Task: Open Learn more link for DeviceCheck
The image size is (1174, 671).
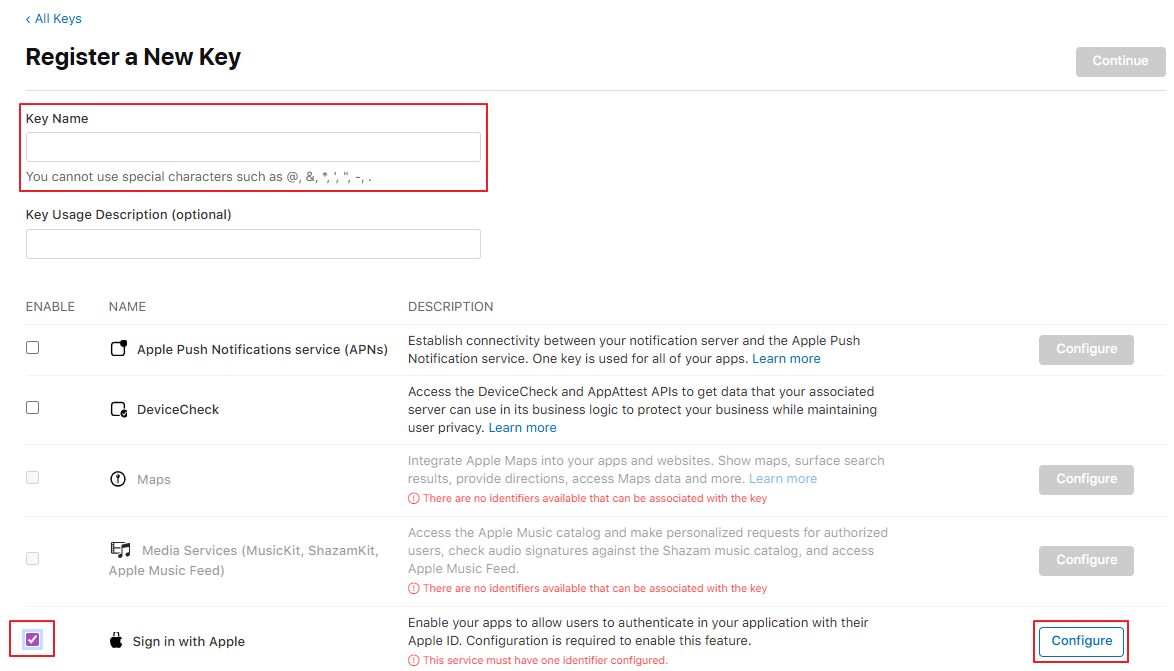Action: pyautogui.click(x=522, y=428)
